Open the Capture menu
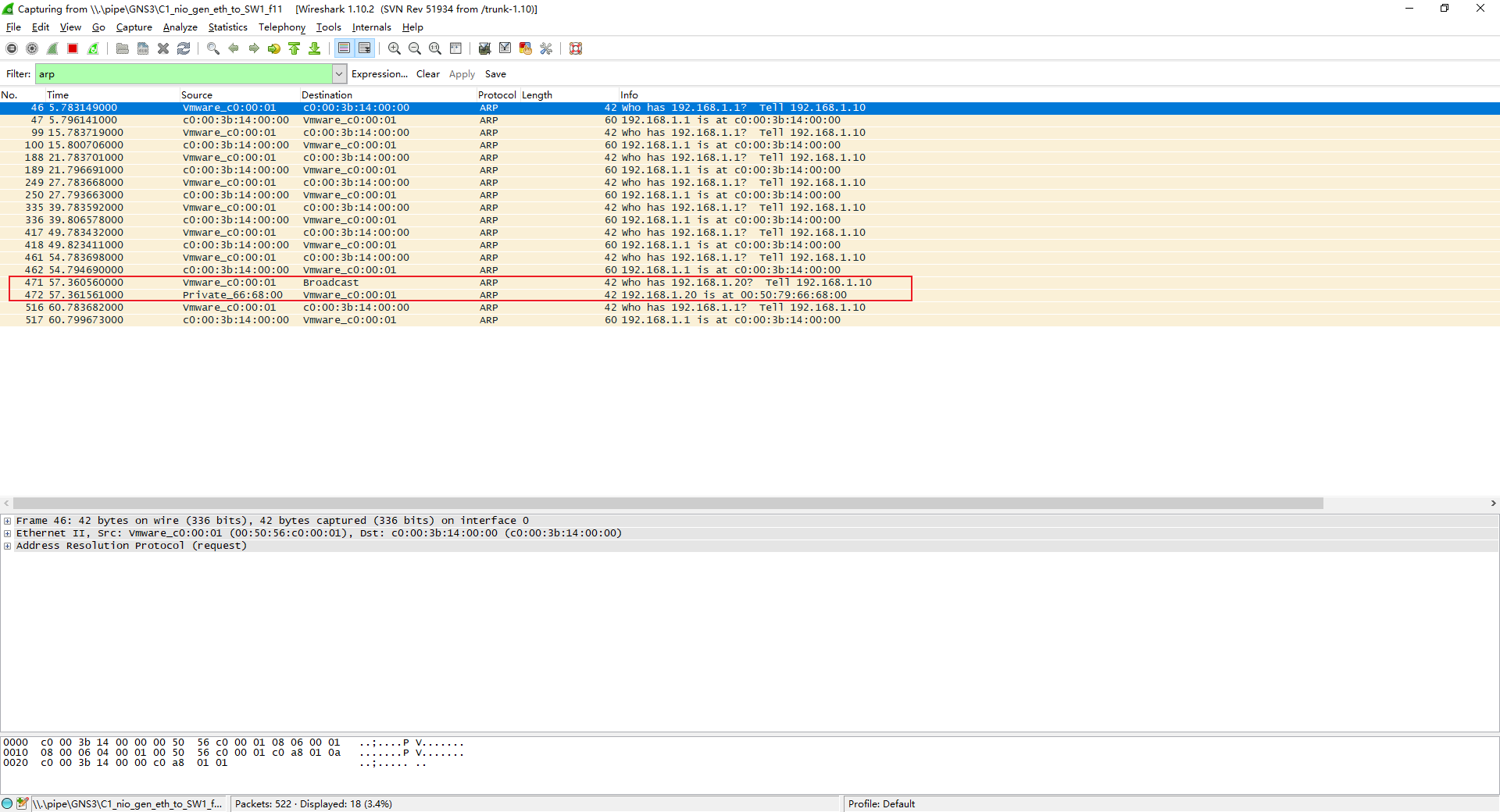The height and width of the screenshot is (812, 1500). [x=134, y=27]
